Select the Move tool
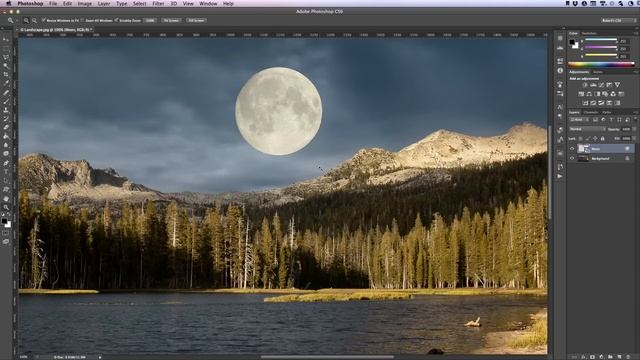Screen dimensions: 640x360 (6, 39)
